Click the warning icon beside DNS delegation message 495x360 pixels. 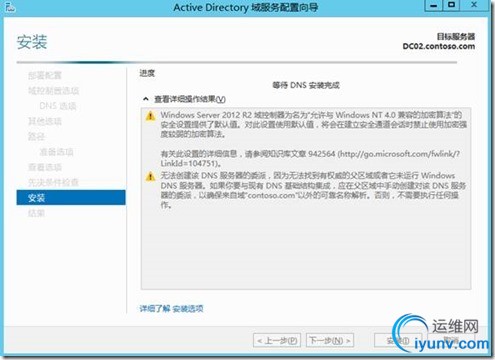click(151, 176)
